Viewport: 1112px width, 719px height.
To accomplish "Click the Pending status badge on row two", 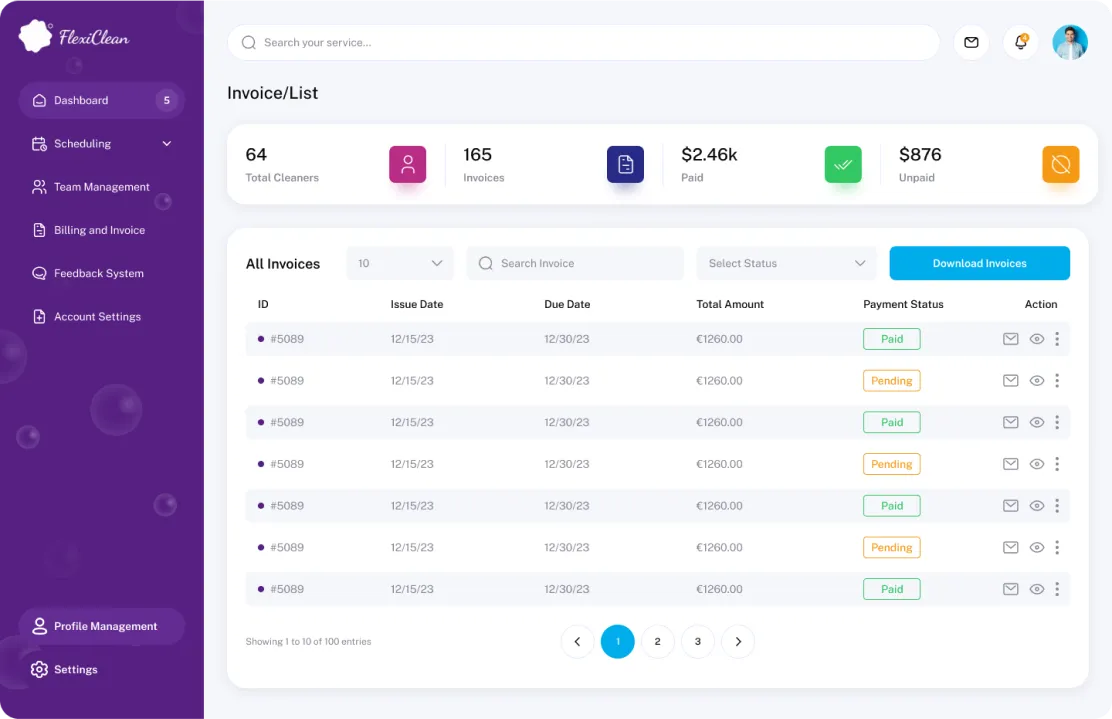I will coord(891,380).
